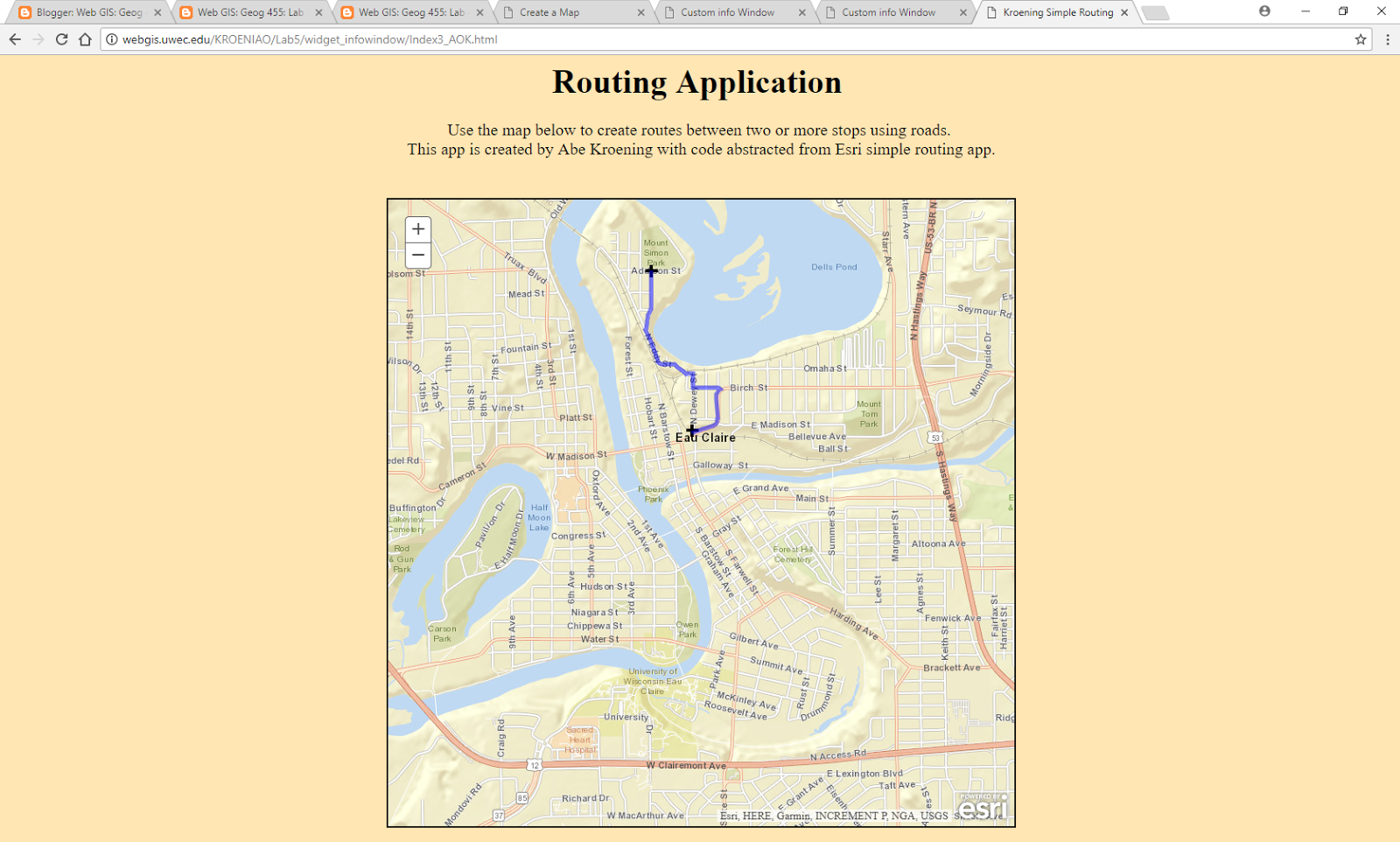Click the browser home icon
The width and height of the screenshot is (1400, 842).
click(86, 39)
